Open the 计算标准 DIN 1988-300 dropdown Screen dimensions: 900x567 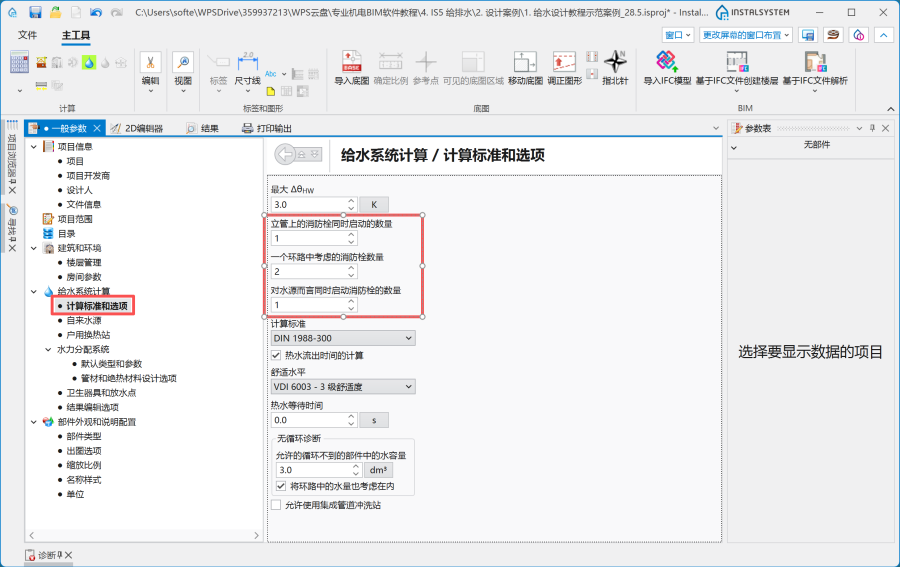[x=342, y=338]
